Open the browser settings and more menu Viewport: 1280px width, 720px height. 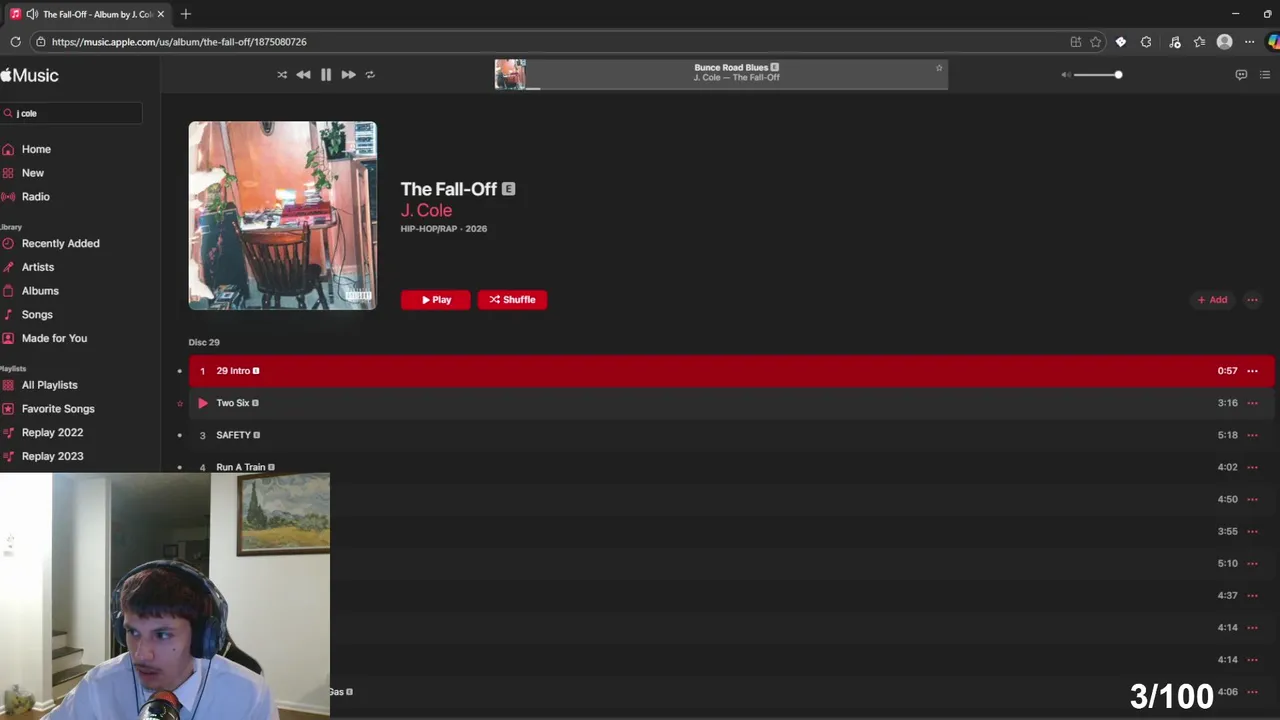(1249, 42)
